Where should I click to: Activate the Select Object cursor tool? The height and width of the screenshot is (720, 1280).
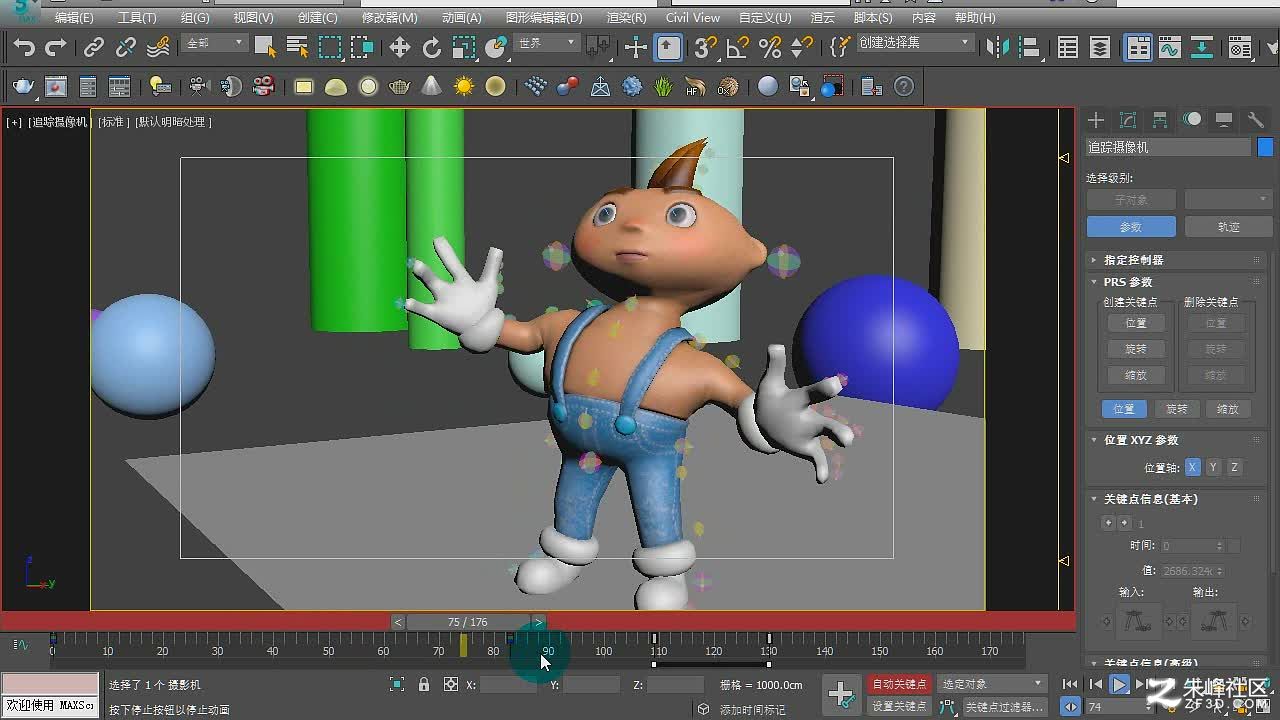(264, 47)
